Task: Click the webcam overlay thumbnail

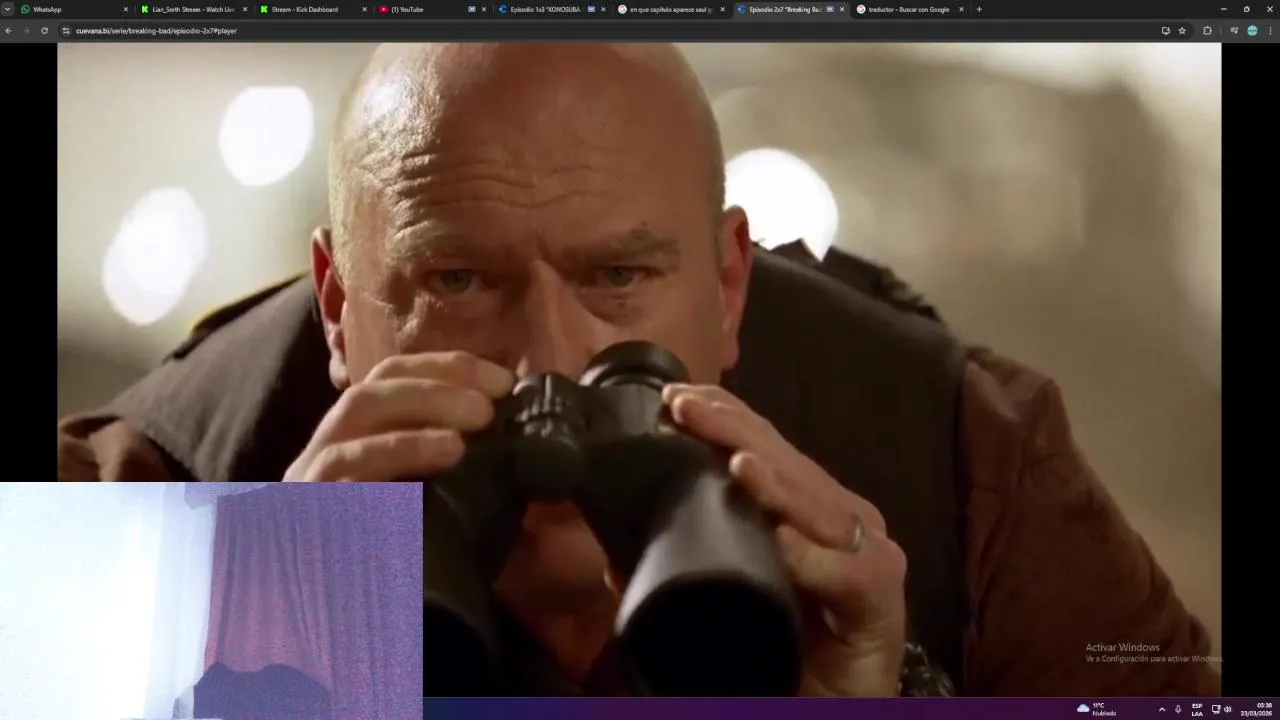Action: (x=211, y=601)
